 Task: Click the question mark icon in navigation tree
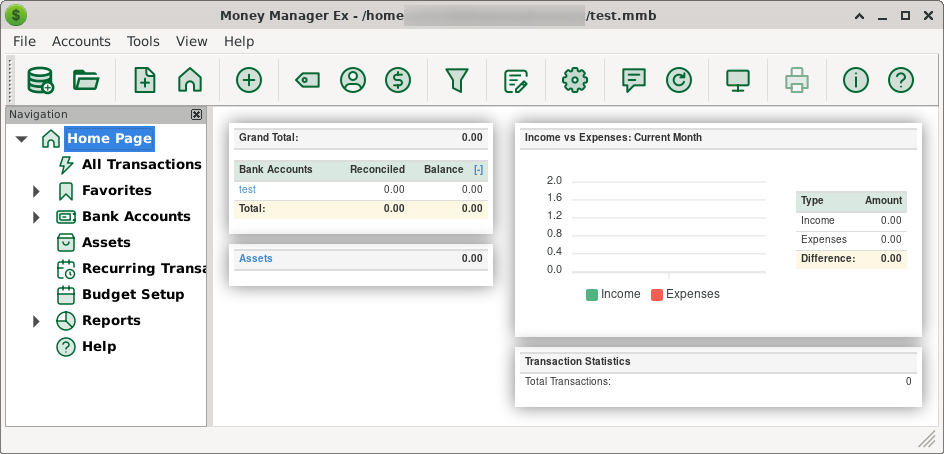click(66, 347)
